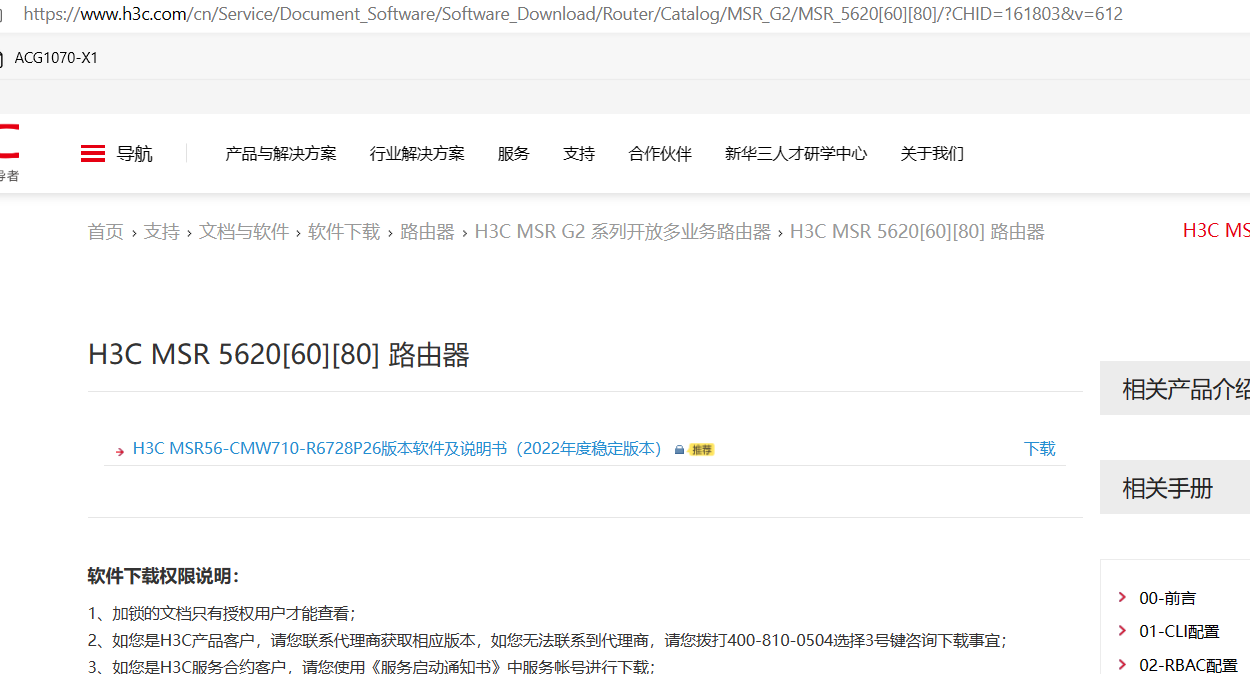The height and width of the screenshot is (674, 1250).
Task: Click chevron icon beside 00-前言
Action: pos(1122,598)
